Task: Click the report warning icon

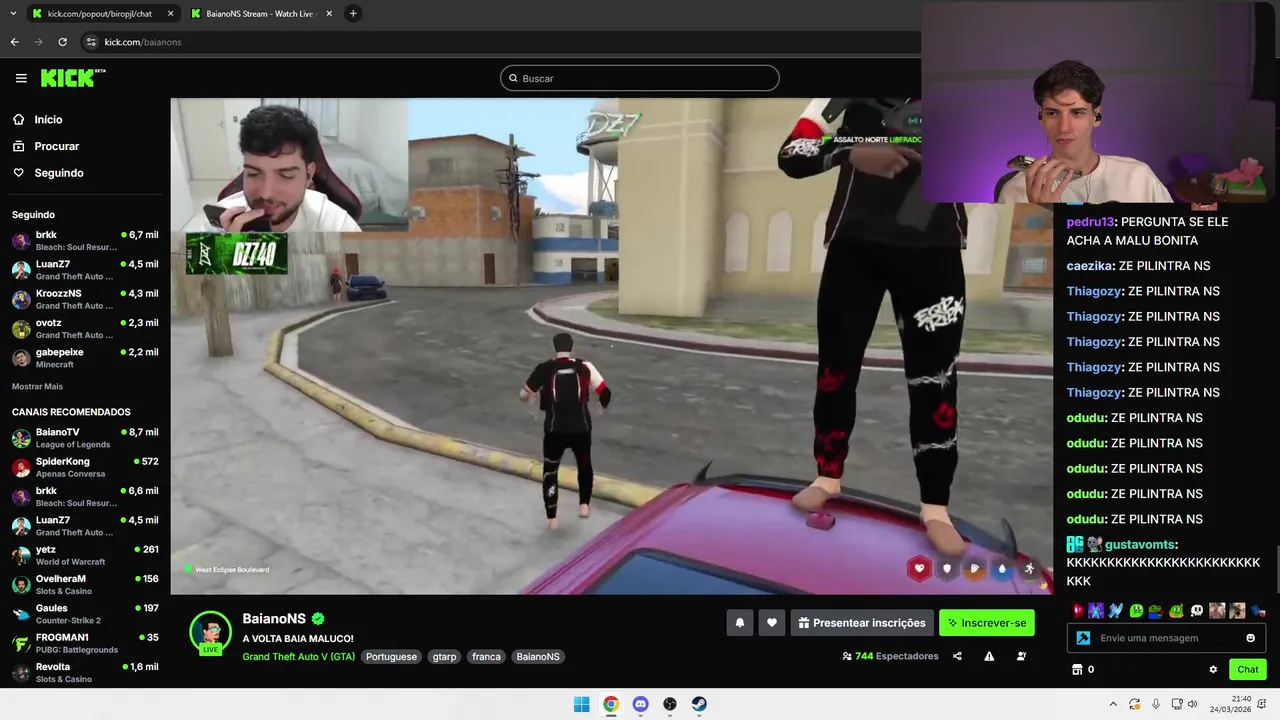Action: coord(989,657)
